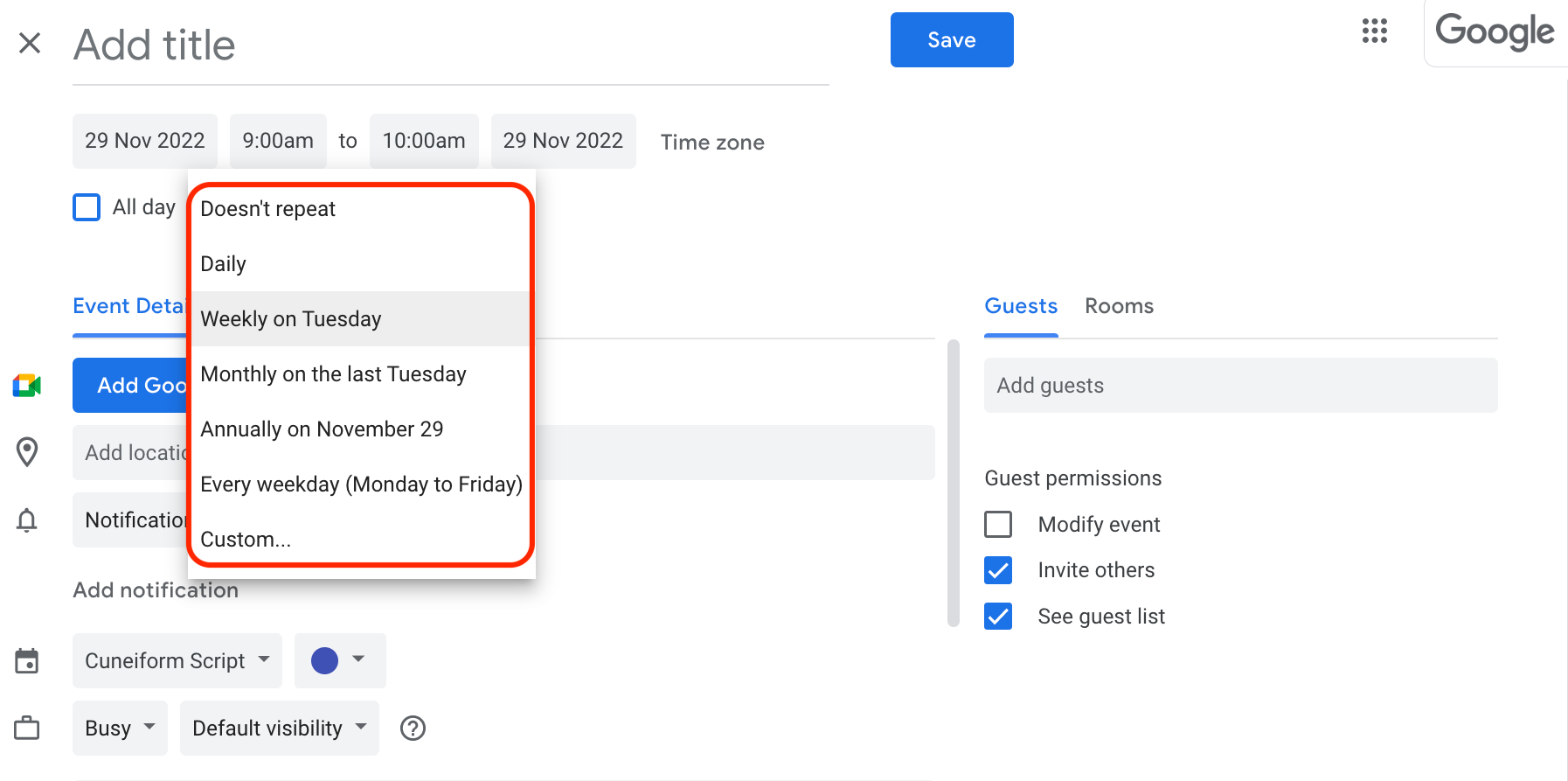Choose Weekly on Tuesday repeat option
Screen dimensions: 1568x781
pos(291,318)
